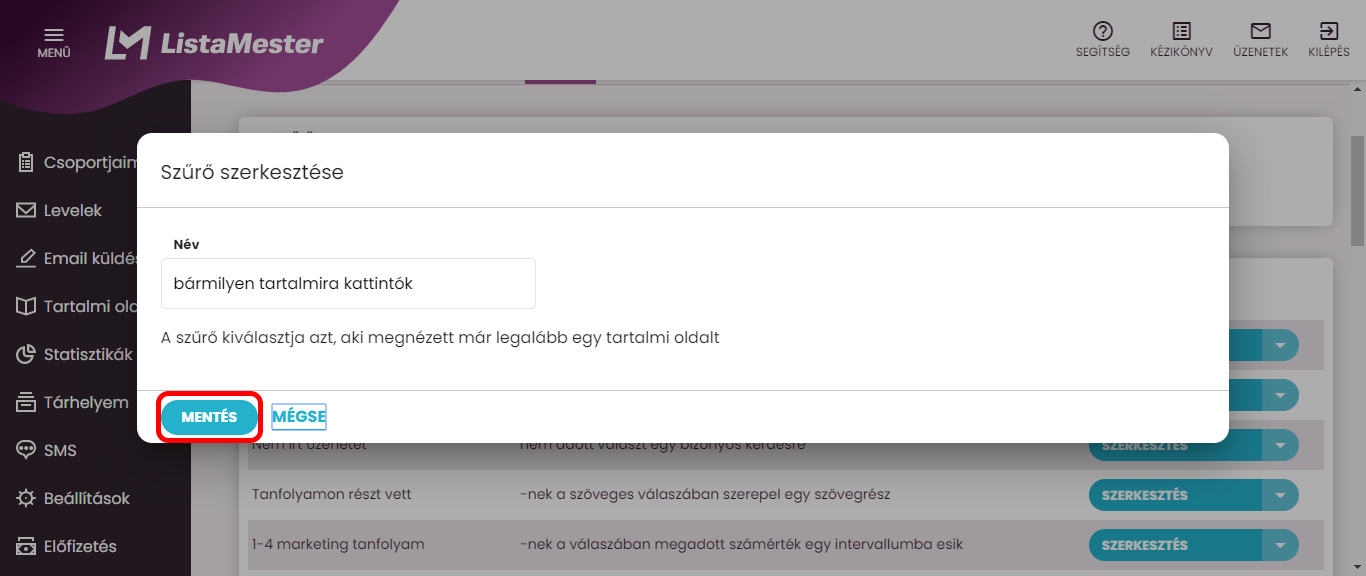Click the SMS speech bubble icon

26,451
